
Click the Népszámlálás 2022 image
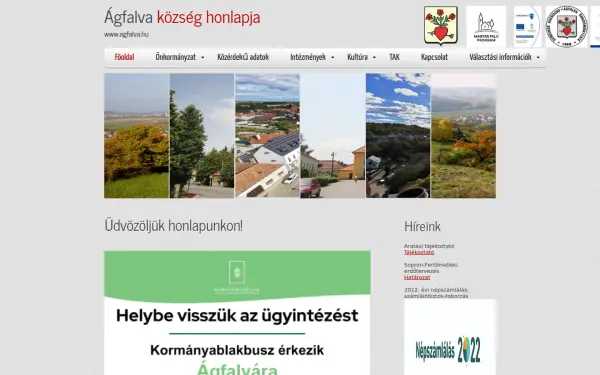[450, 337]
